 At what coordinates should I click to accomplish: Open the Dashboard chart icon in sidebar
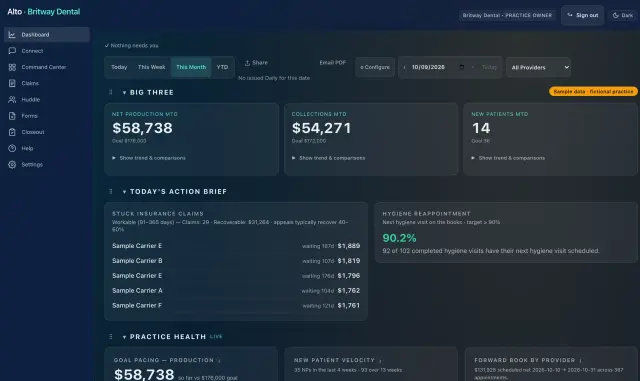pos(12,35)
